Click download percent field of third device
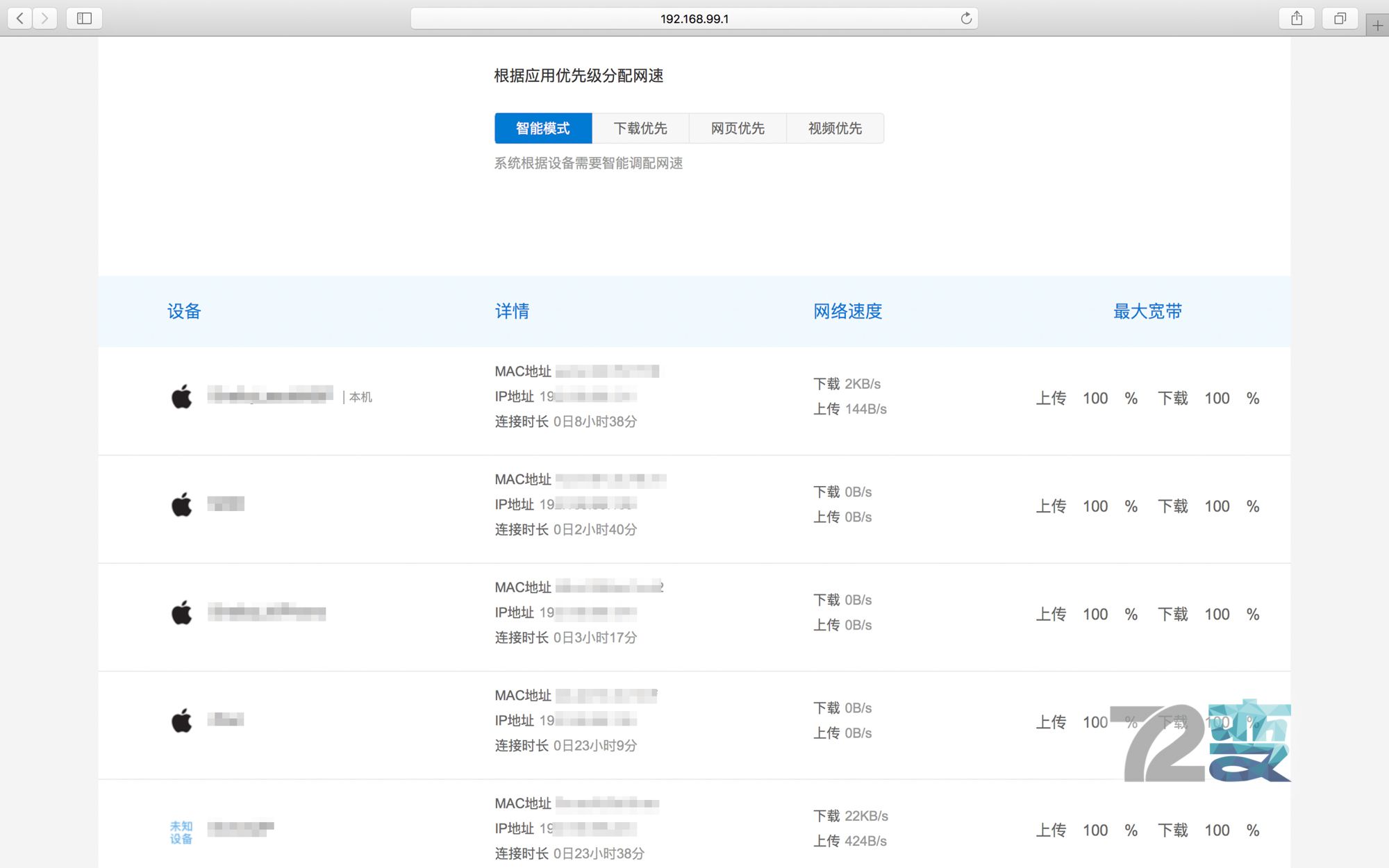 (1217, 615)
